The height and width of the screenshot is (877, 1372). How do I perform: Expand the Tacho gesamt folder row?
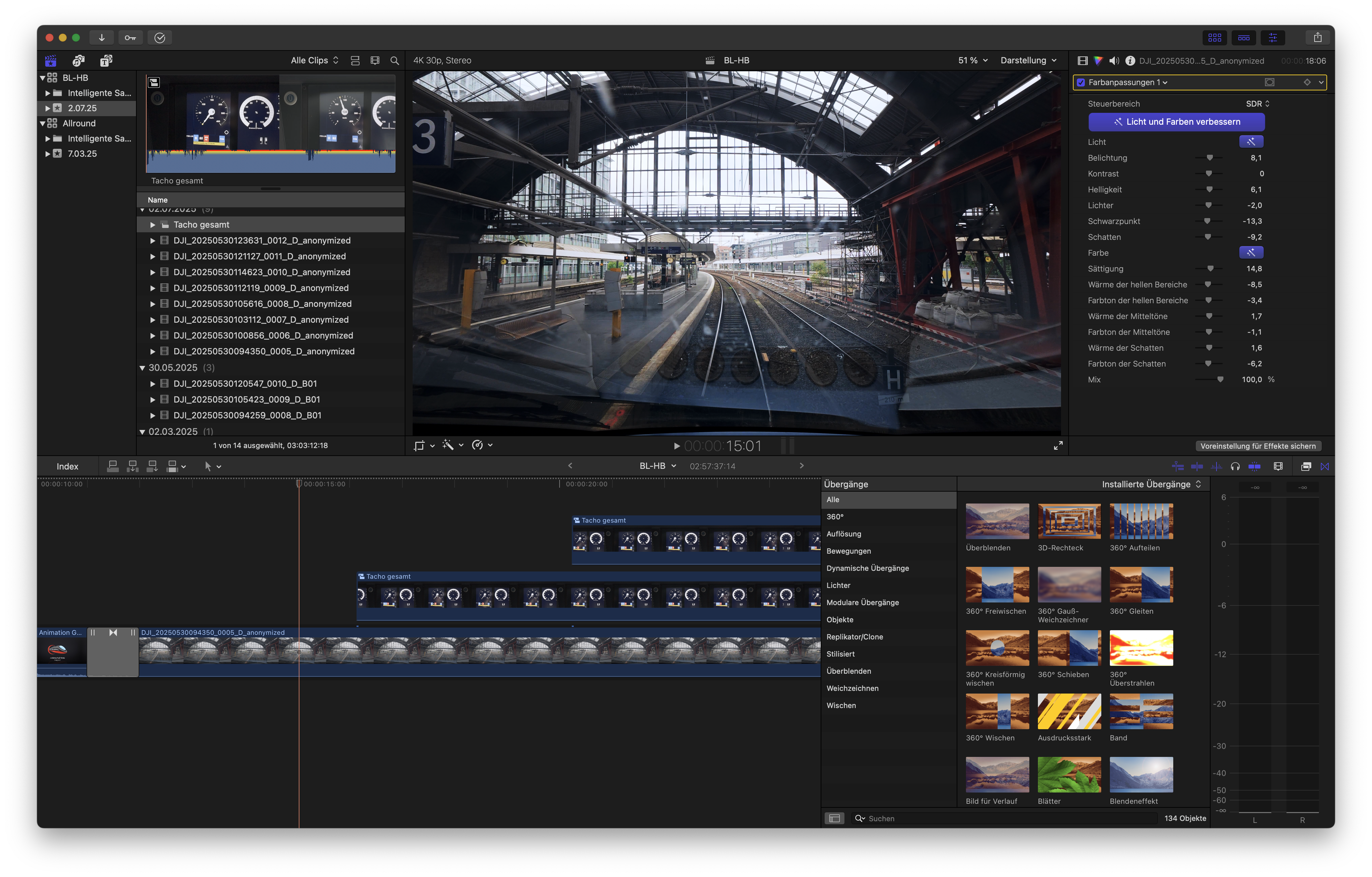(153, 225)
